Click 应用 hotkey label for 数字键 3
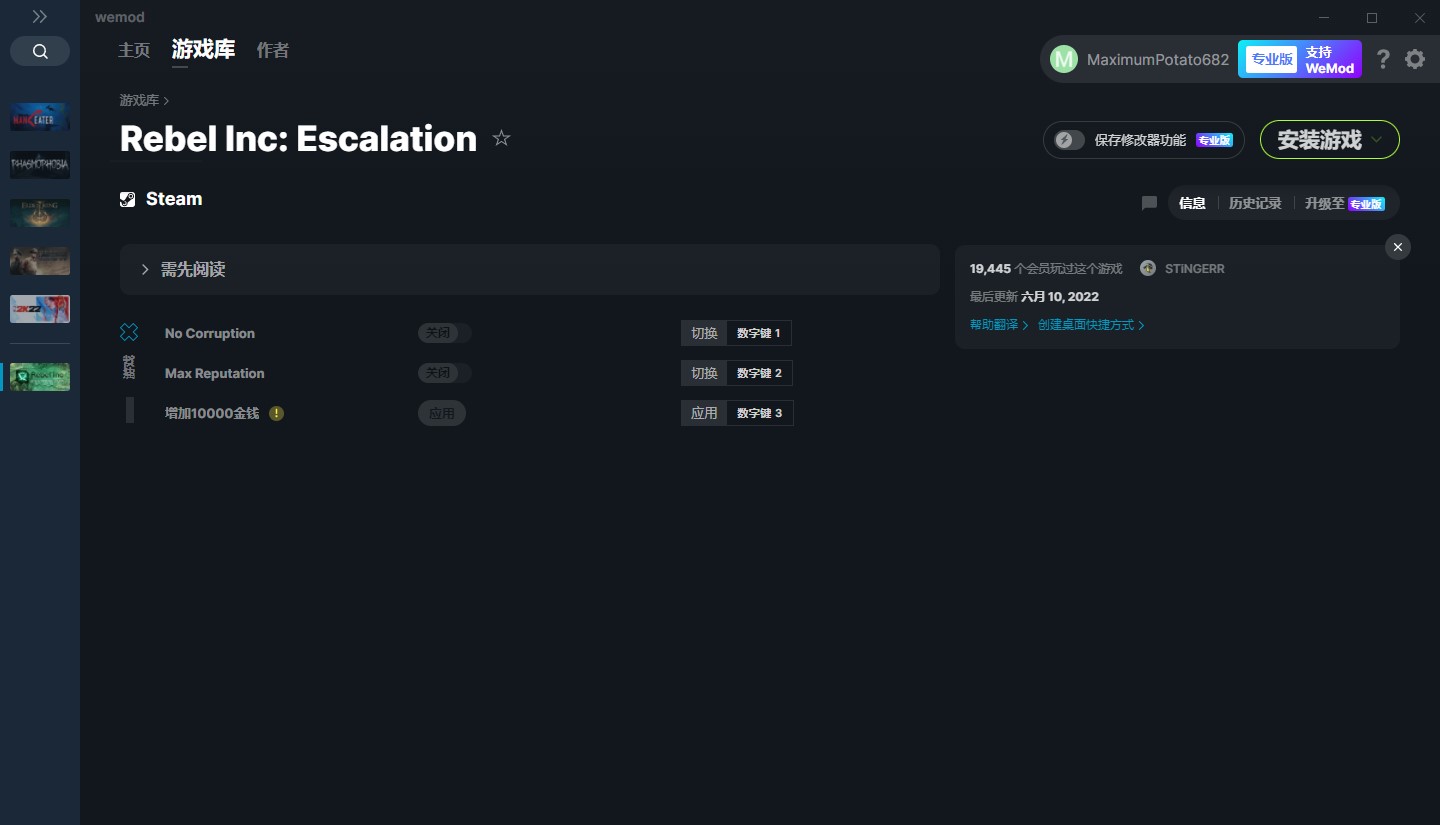 point(704,413)
